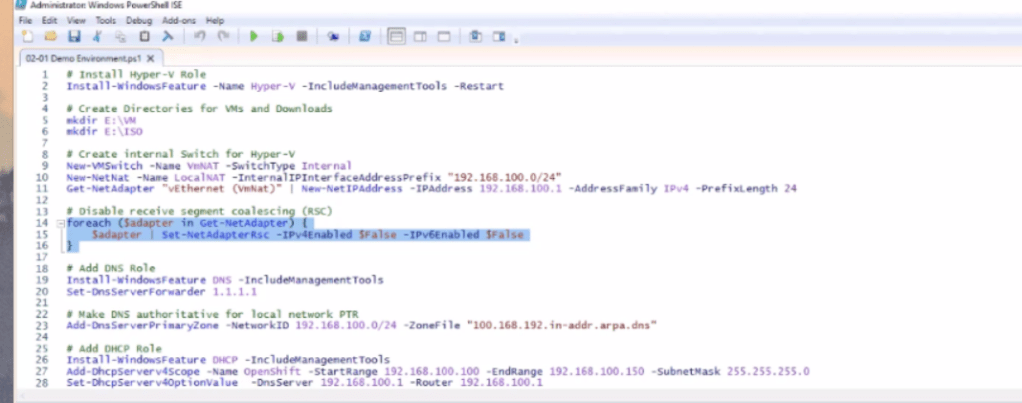Click '255.255.255.0' on line 27
Image resolution: width=1022 pixels, height=403 pixels.
pyautogui.click(x=768, y=372)
